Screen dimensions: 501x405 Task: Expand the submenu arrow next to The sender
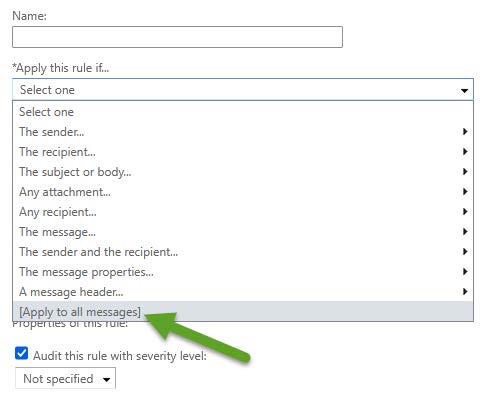pos(465,132)
